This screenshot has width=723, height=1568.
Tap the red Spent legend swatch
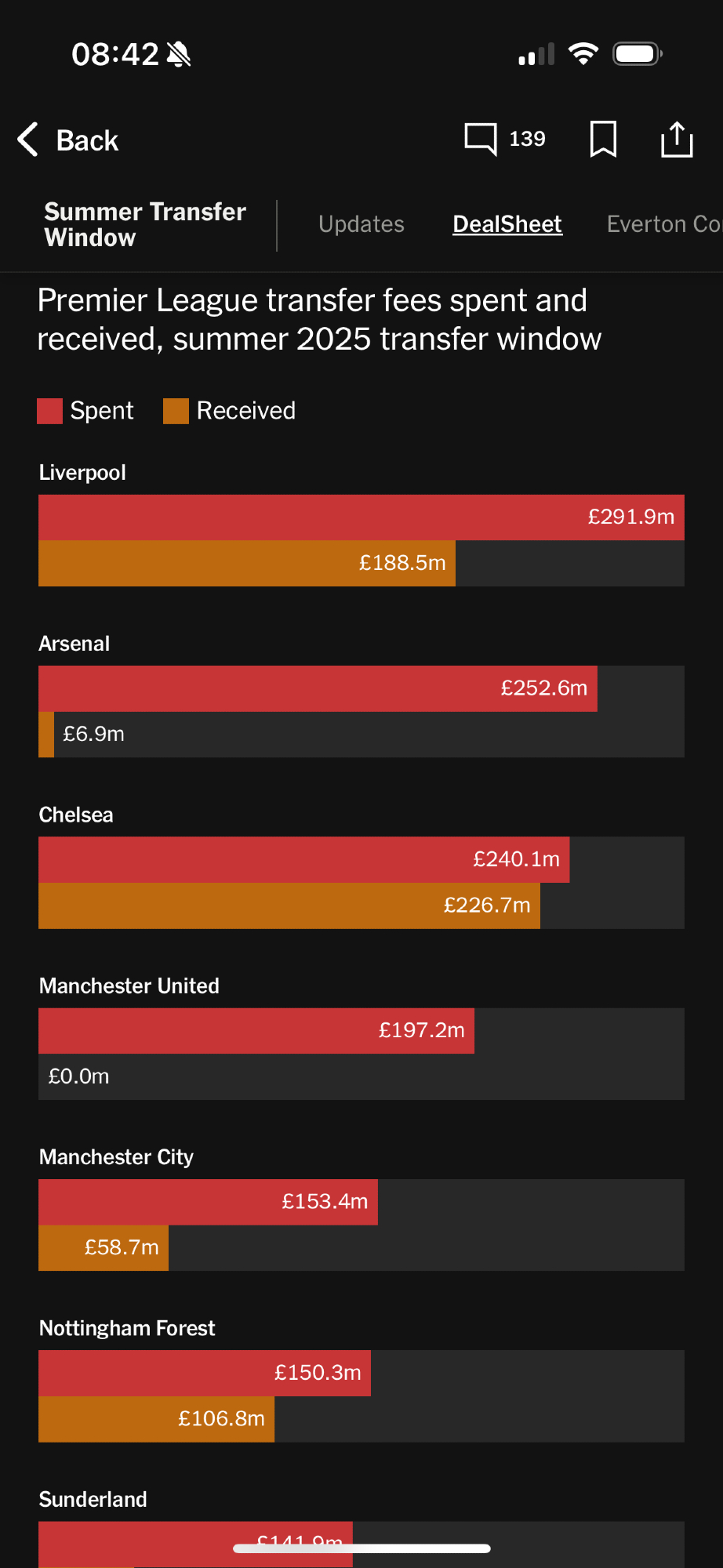49,411
